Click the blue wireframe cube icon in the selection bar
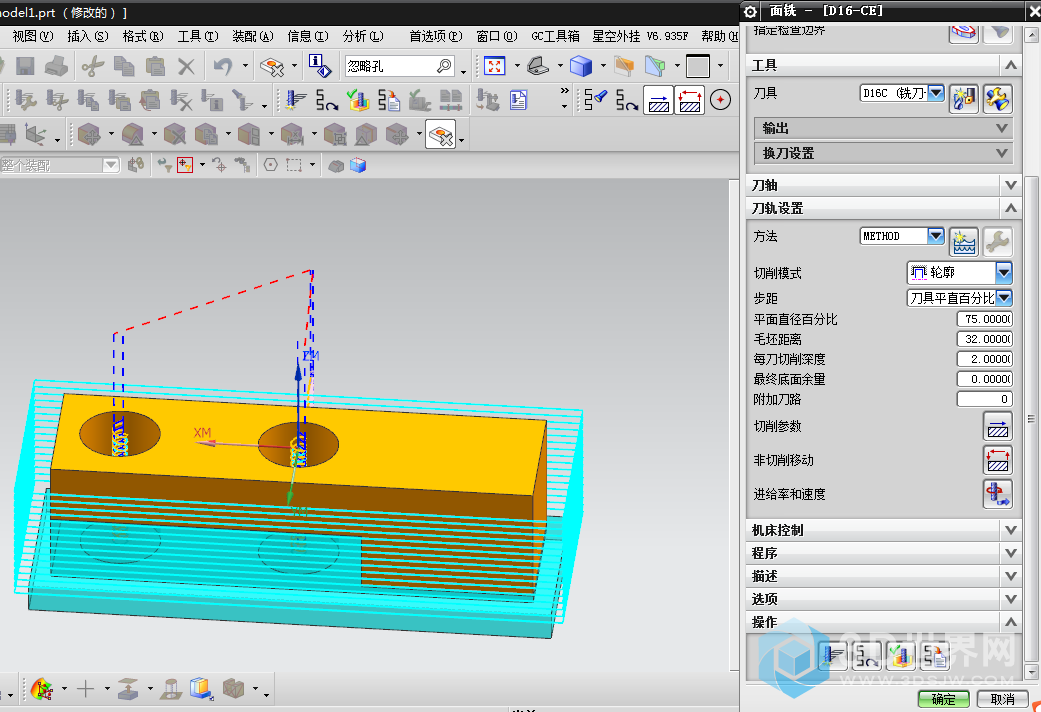This screenshot has height=712, width=1041. click(358, 165)
